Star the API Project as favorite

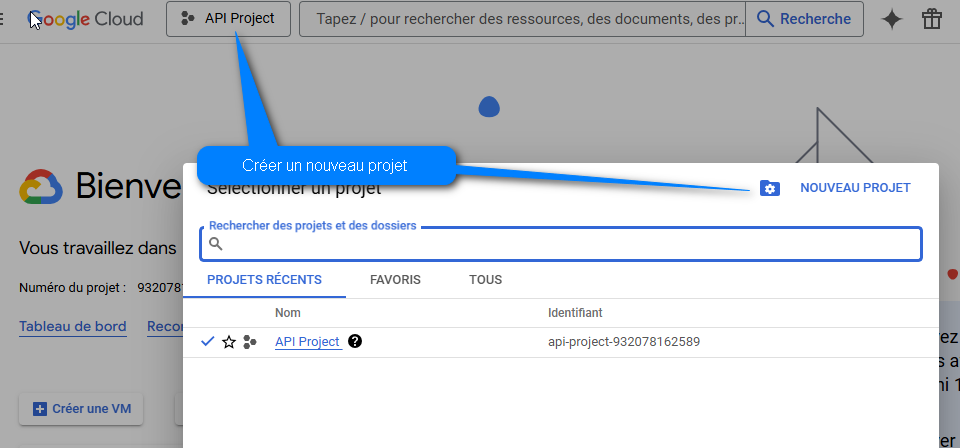click(229, 342)
